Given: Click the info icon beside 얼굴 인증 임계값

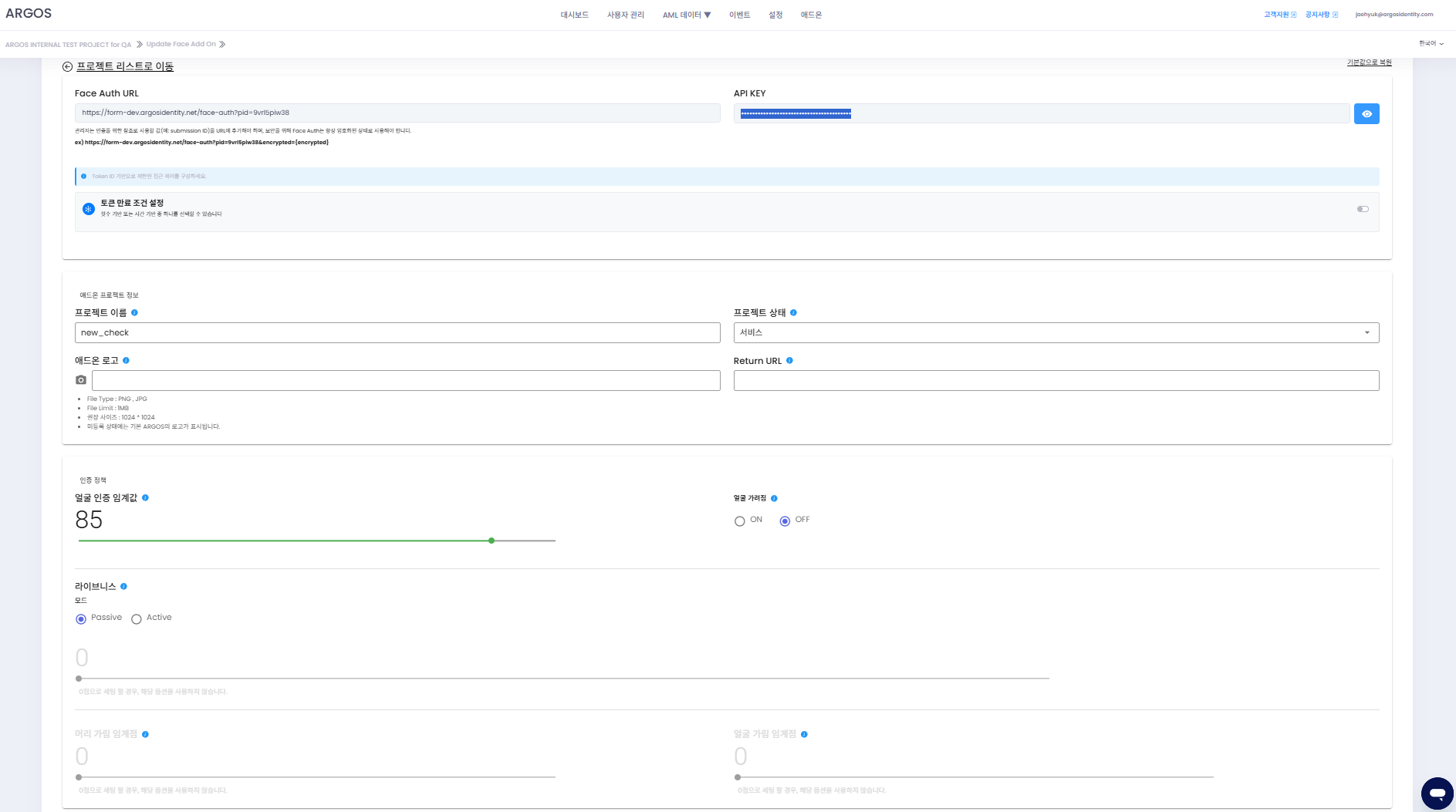Looking at the screenshot, I should point(145,498).
